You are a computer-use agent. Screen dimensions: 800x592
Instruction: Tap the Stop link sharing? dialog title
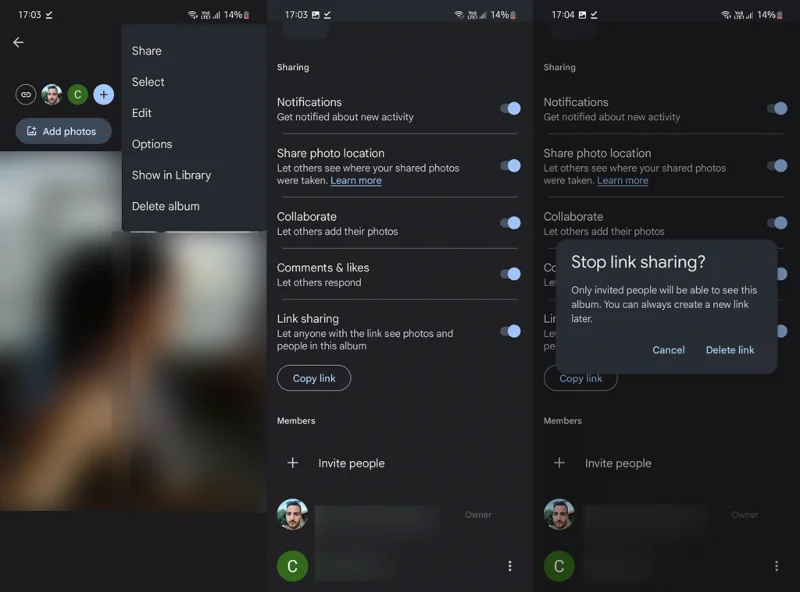(x=638, y=262)
